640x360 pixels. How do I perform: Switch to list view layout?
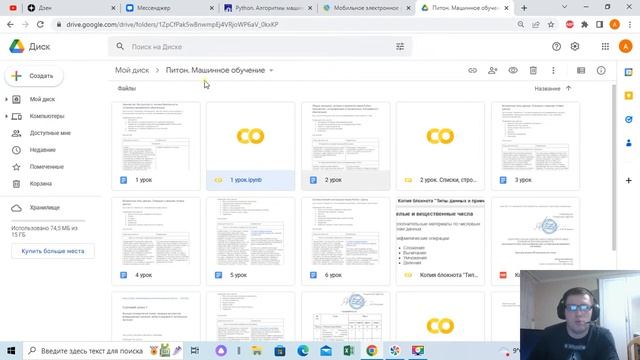coord(581,71)
